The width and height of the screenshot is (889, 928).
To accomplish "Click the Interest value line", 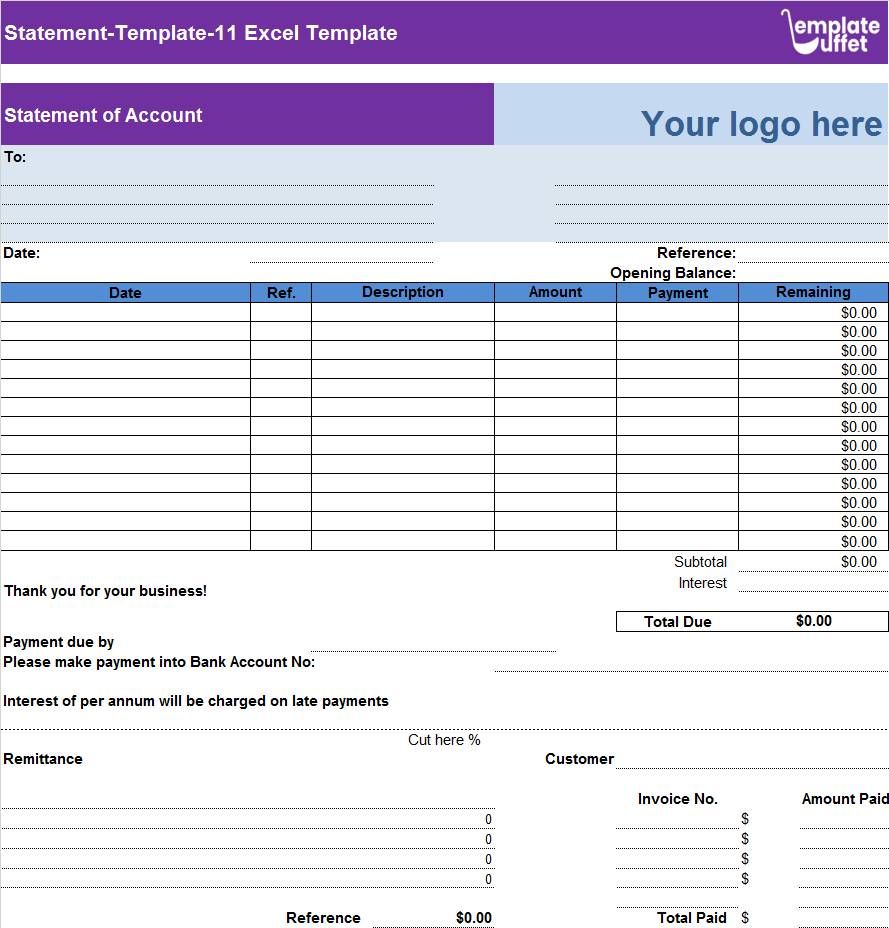I will tap(812, 585).
